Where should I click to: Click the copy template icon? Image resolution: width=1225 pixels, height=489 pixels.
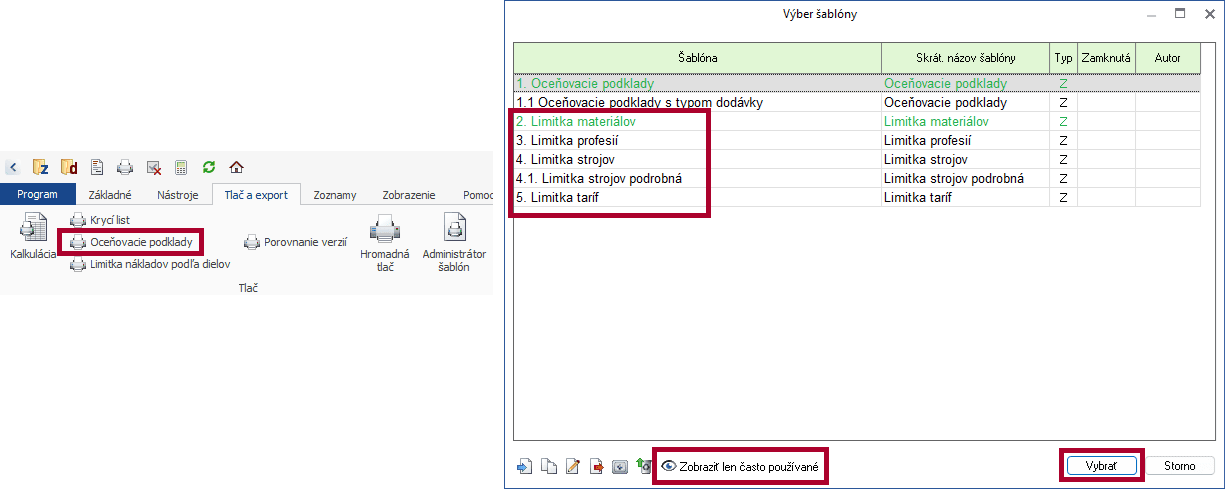(548, 466)
